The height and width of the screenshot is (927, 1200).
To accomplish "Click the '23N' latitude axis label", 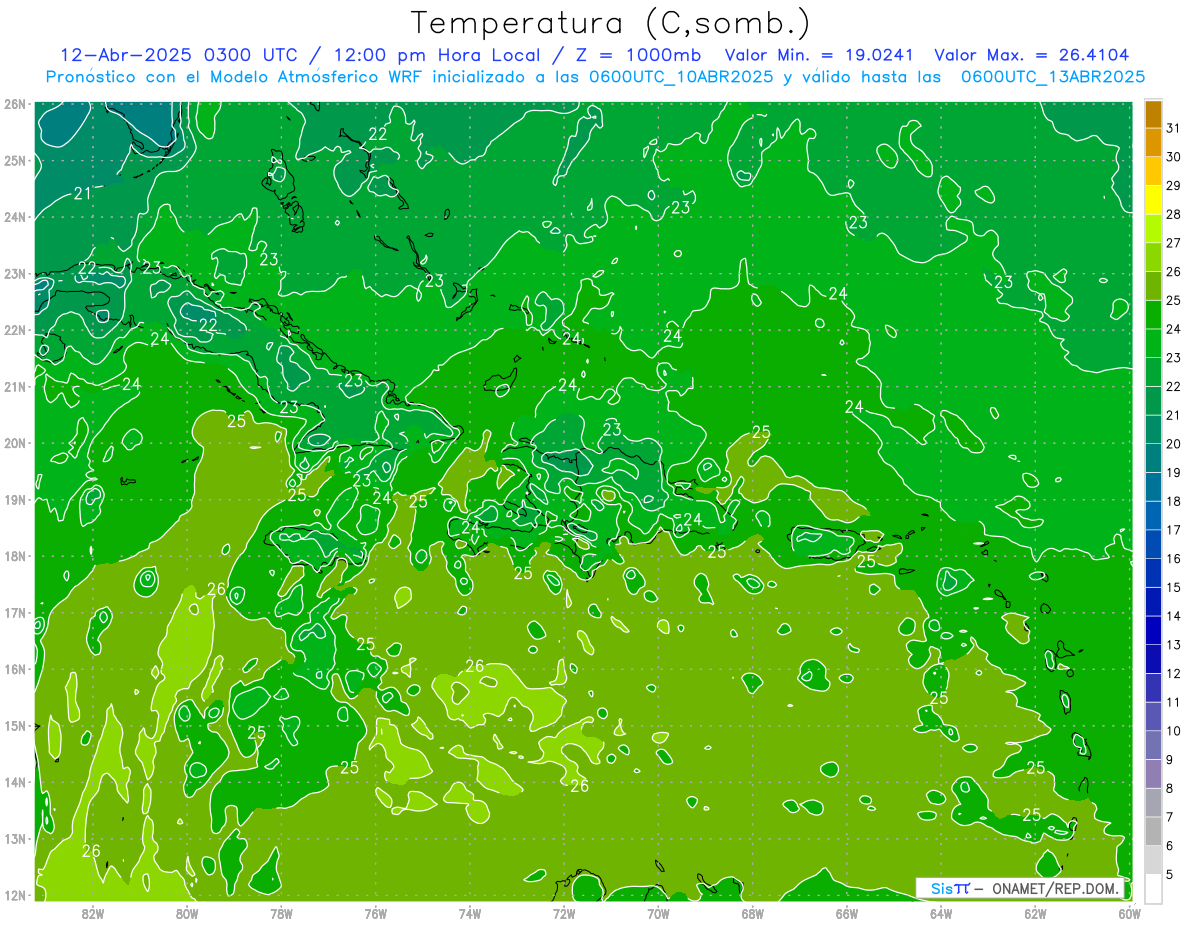I will coord(15,274).
